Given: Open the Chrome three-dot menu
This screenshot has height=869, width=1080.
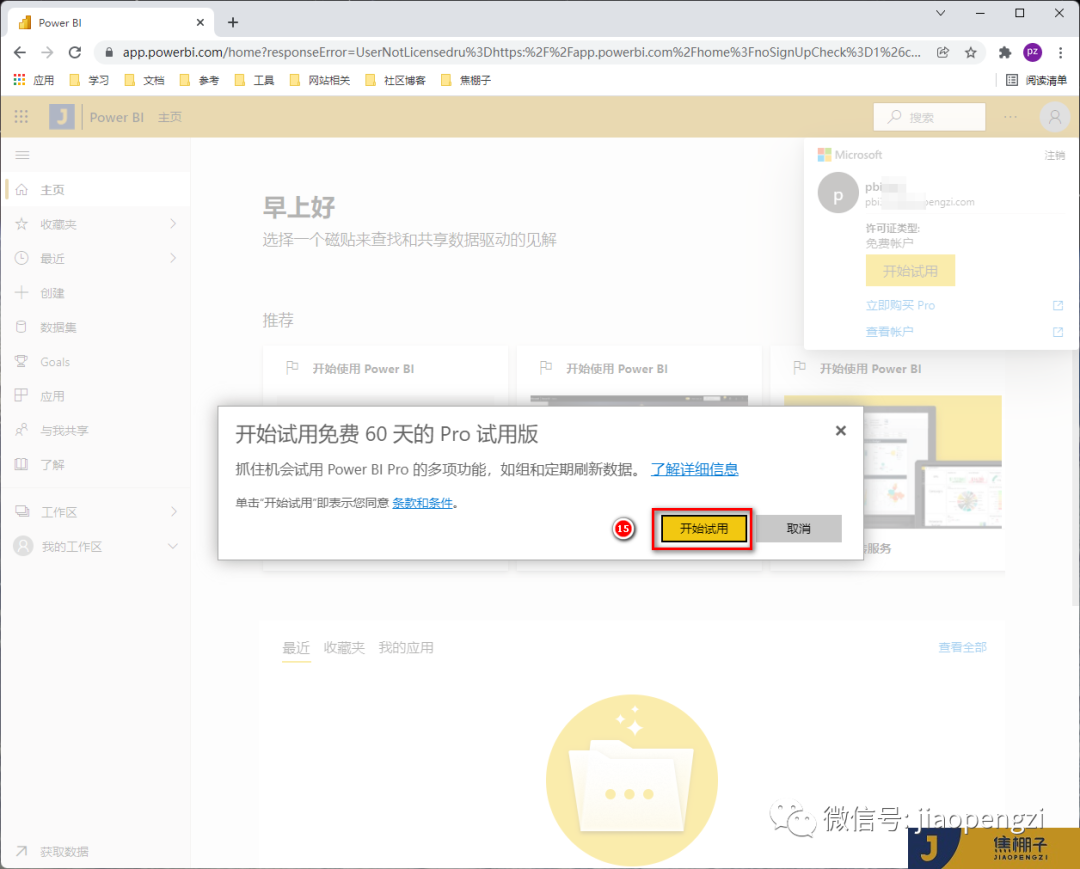Looking at the screenshot, I should click(1061, 52).
